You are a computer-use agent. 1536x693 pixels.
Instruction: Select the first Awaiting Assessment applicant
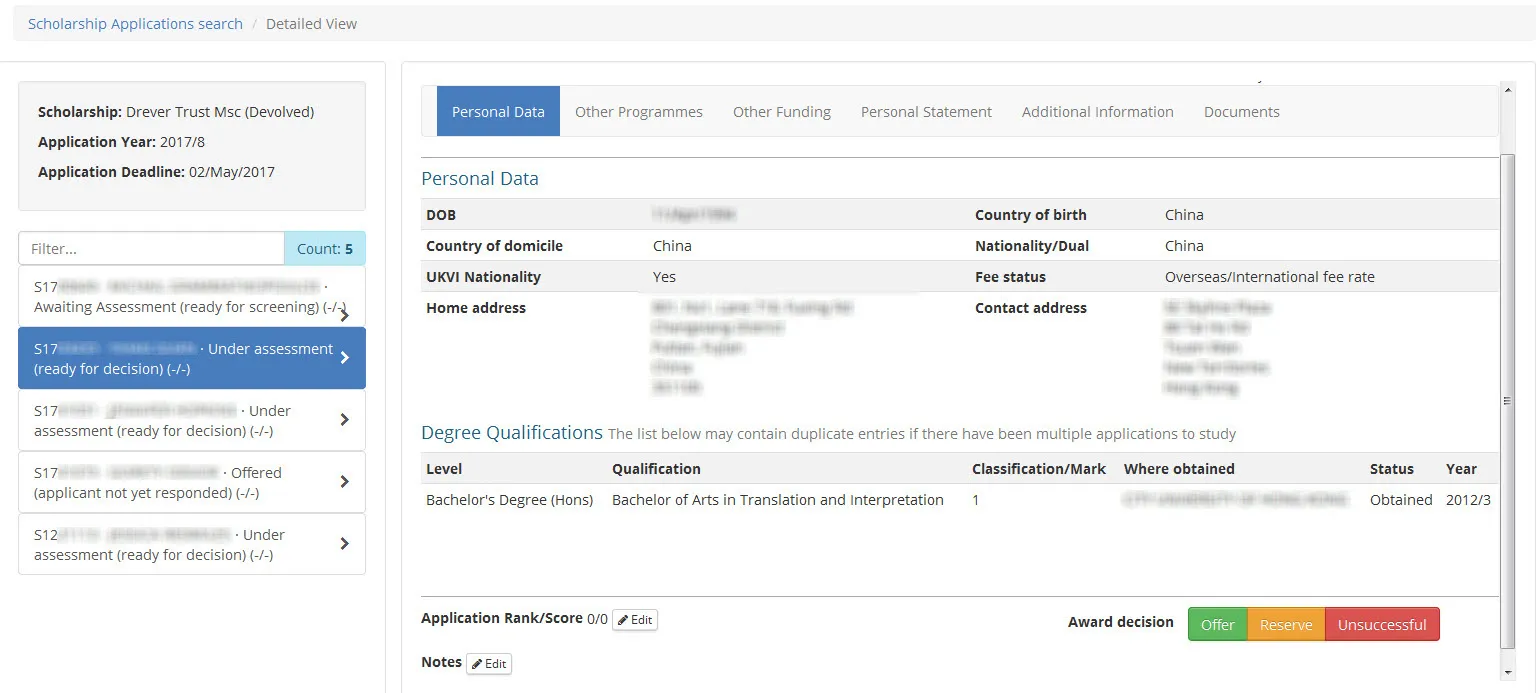180,296
